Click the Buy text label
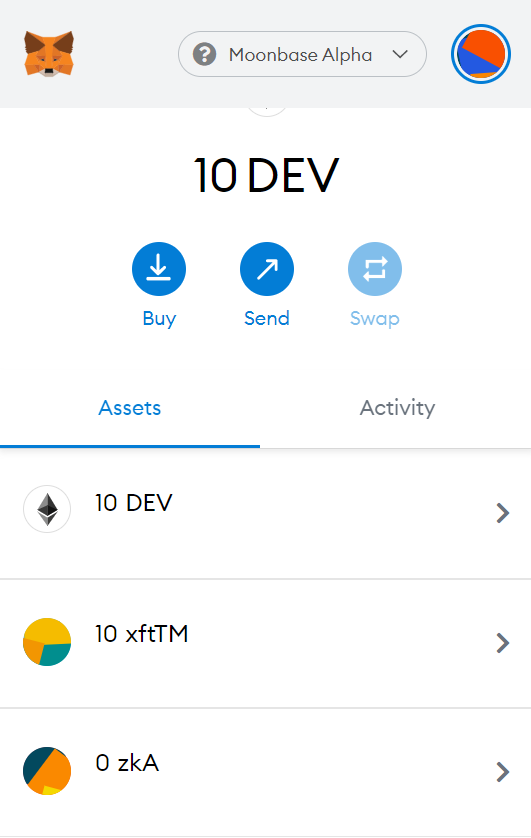Viewport: 531px width, 838px height. click(159, 319)
